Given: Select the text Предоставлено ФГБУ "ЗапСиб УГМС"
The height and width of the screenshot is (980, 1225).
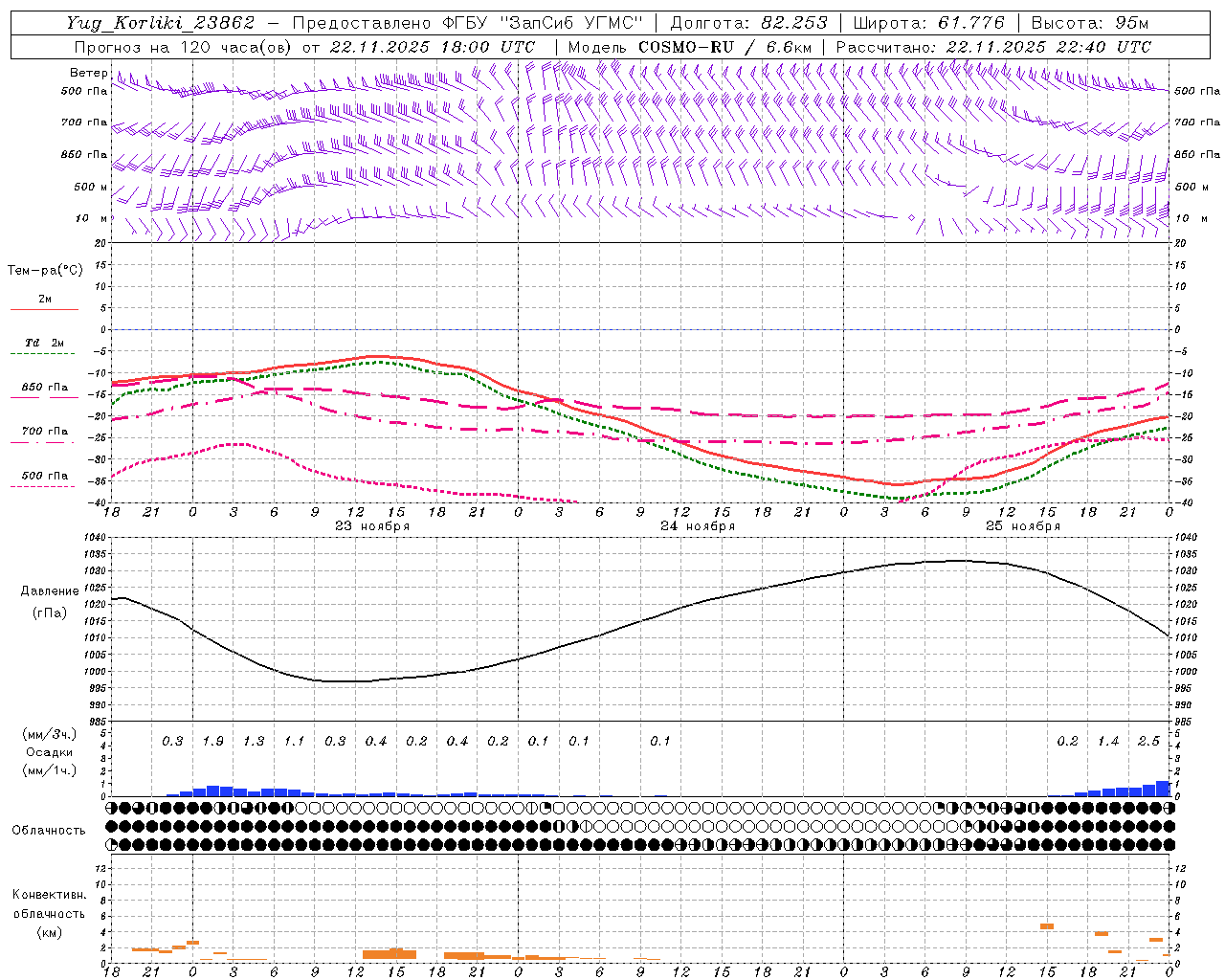Looking at the screenshot, I should 467,23.
